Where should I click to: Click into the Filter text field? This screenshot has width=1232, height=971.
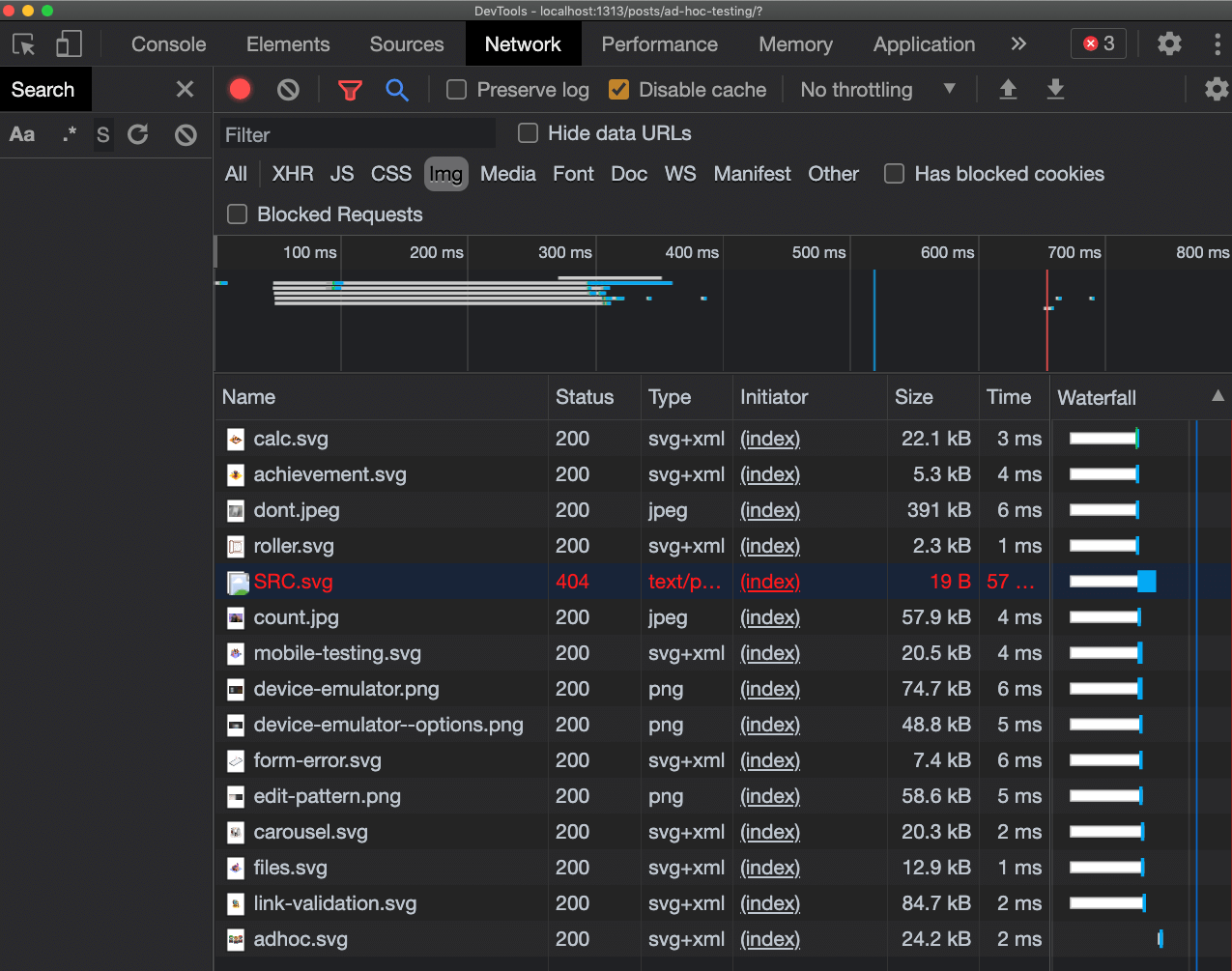[x=358, y=134]
